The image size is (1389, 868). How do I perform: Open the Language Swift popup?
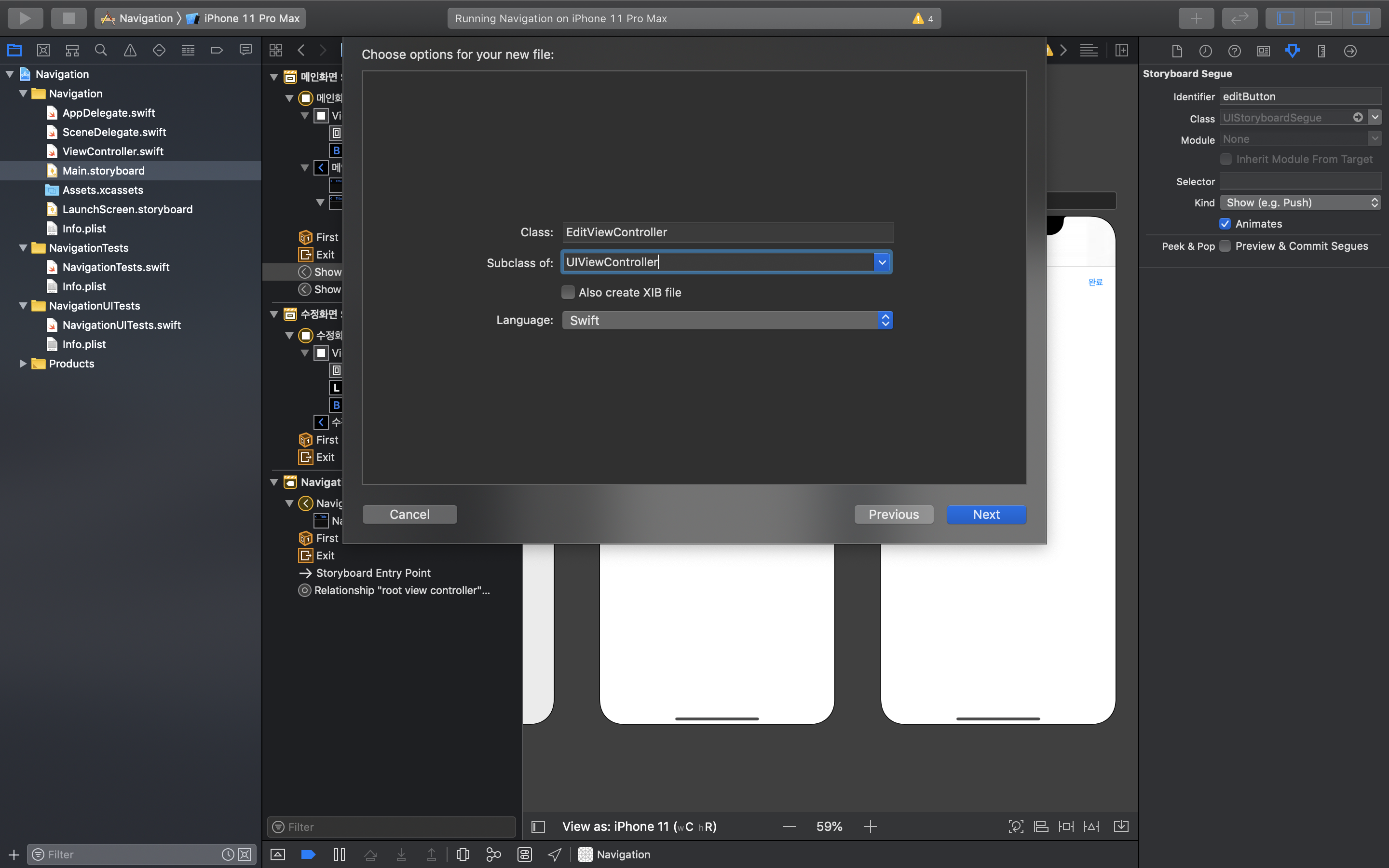click(727, 320)
